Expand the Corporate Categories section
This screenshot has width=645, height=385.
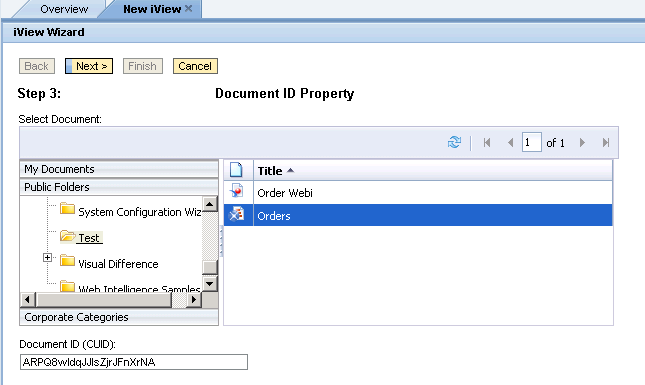click(119, 317)
